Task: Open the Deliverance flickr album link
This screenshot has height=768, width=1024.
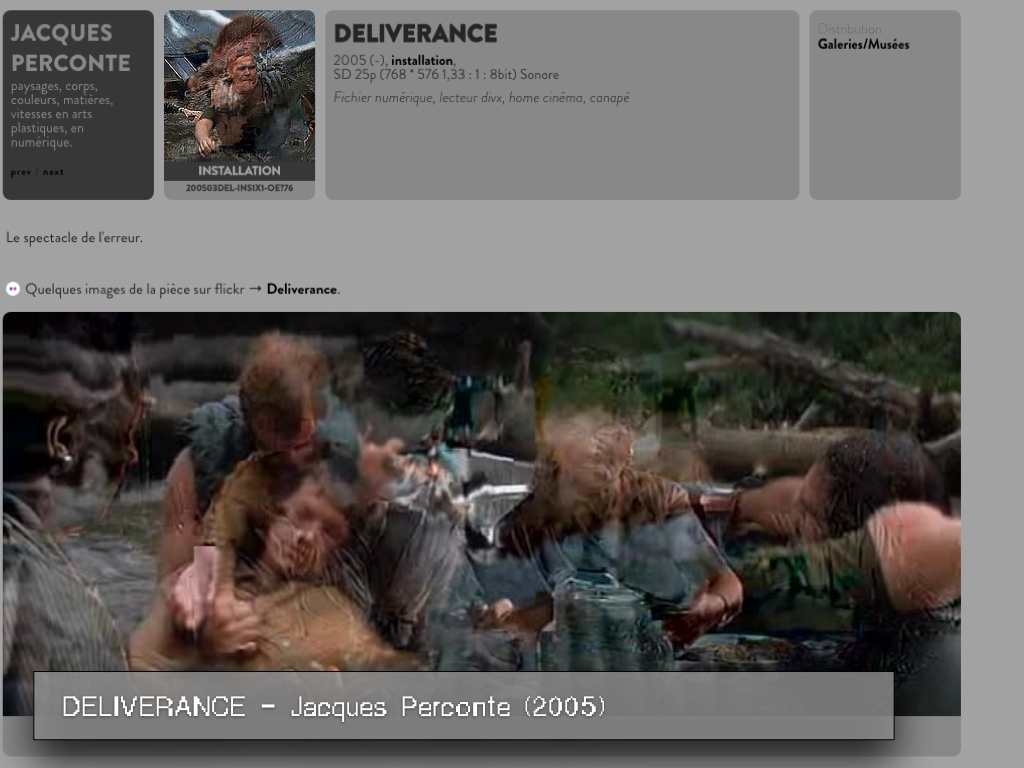Action: 302,289
